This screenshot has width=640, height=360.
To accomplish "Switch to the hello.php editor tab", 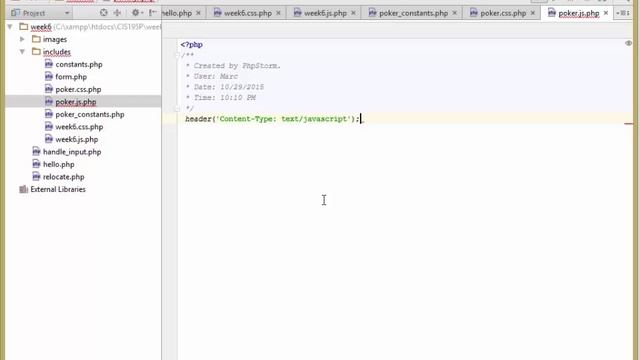I will 177,13.
